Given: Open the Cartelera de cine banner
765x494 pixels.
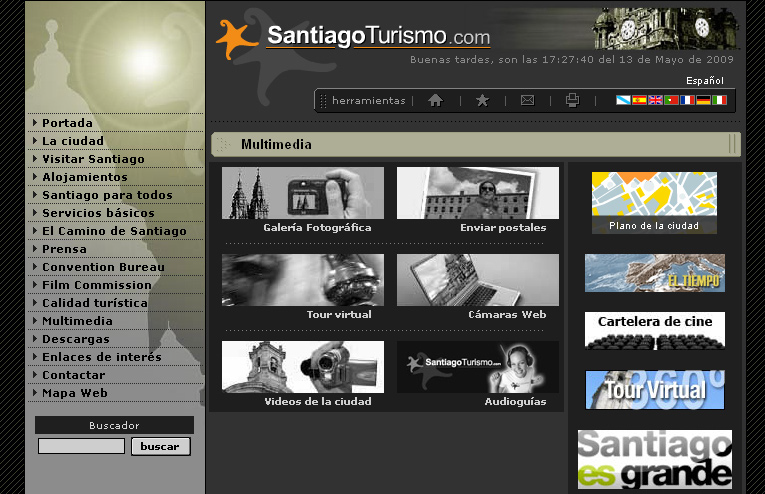Looking at the screenshot, I should click(x=655, y=331).
